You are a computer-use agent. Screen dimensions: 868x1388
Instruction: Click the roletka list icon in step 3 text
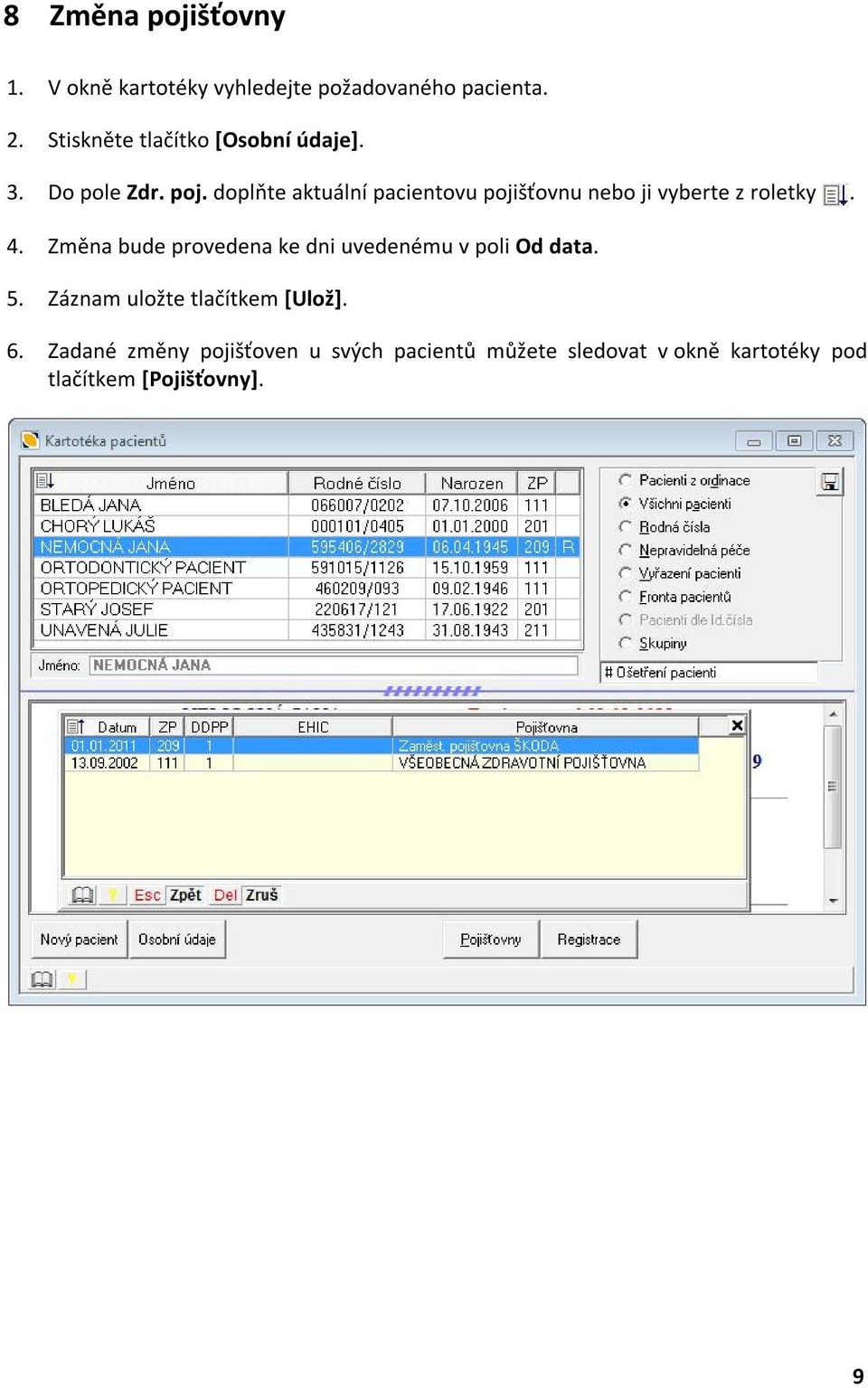coord(835,194)
